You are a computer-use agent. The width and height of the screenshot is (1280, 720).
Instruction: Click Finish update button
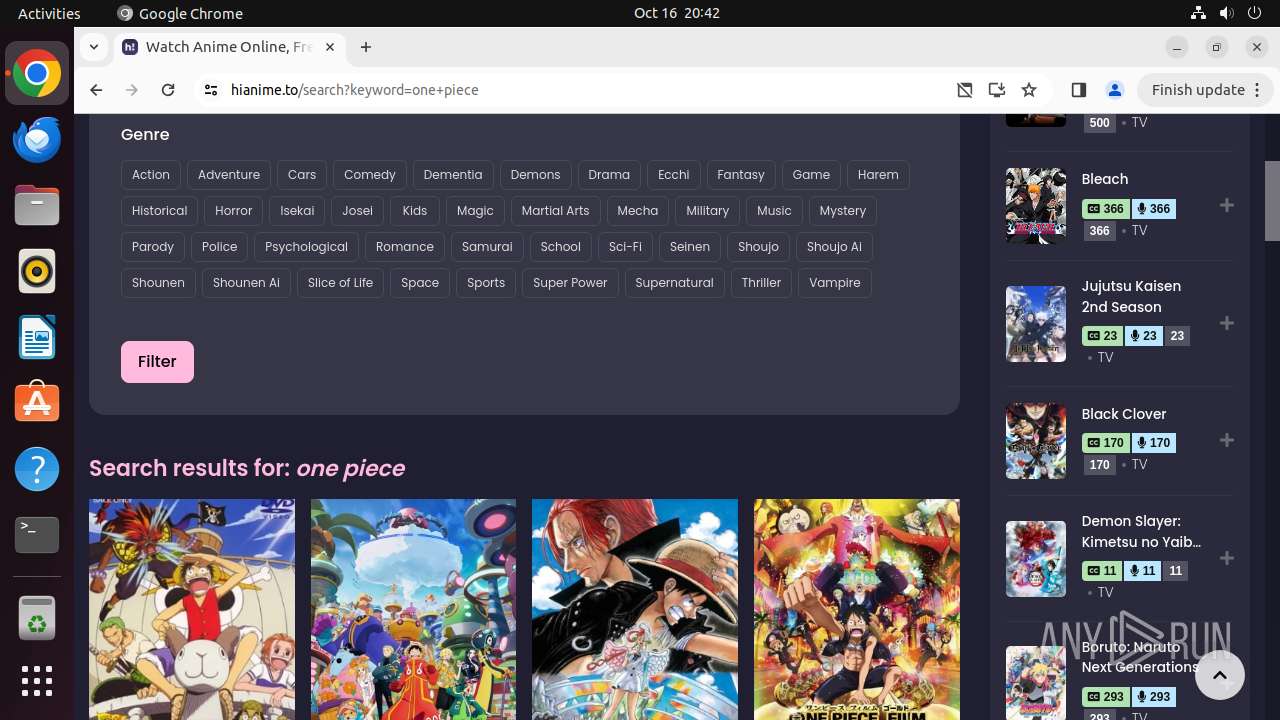pyautogui.click(x=1206, y=90)
